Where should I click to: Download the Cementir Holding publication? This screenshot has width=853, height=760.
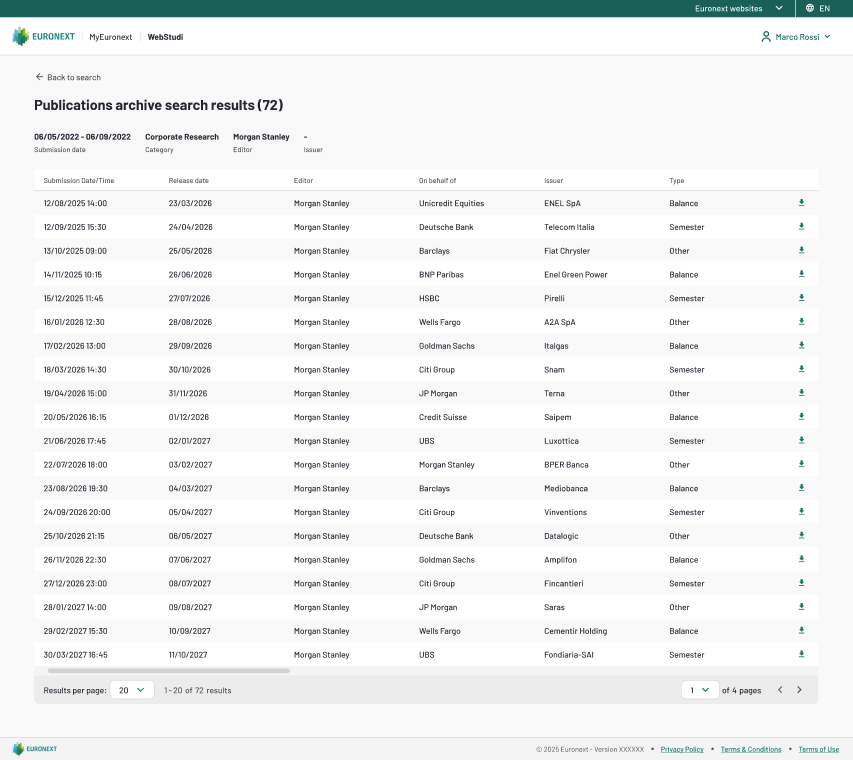point(801,631)
